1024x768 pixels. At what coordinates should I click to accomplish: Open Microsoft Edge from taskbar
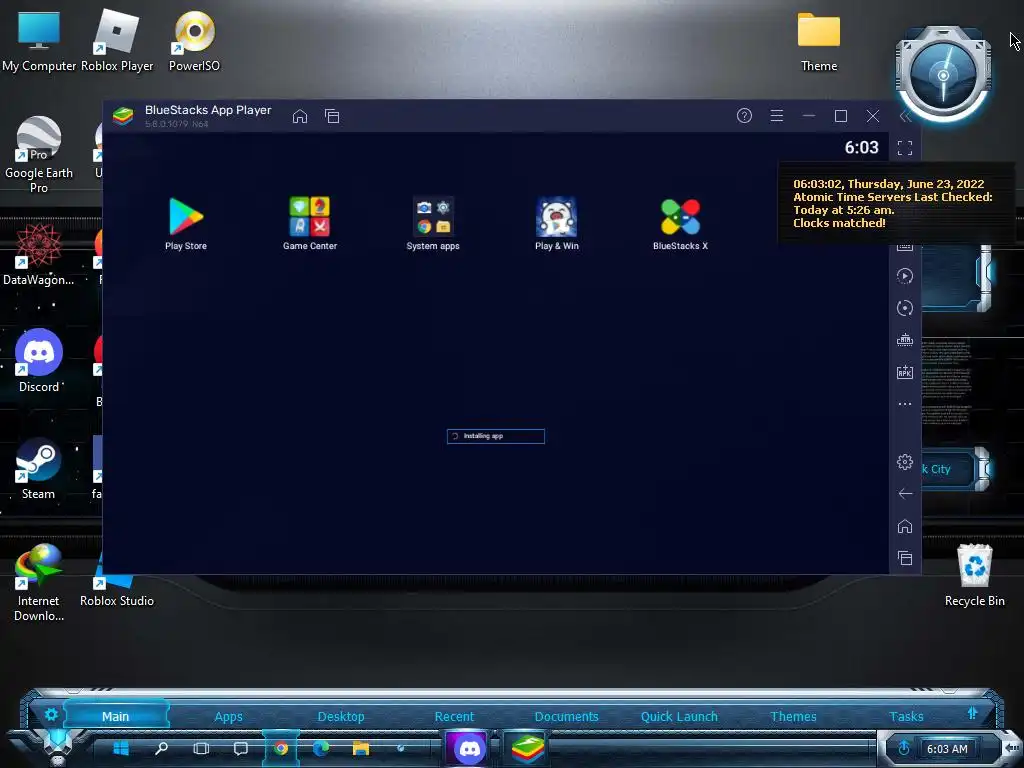[x=321, y=748]
